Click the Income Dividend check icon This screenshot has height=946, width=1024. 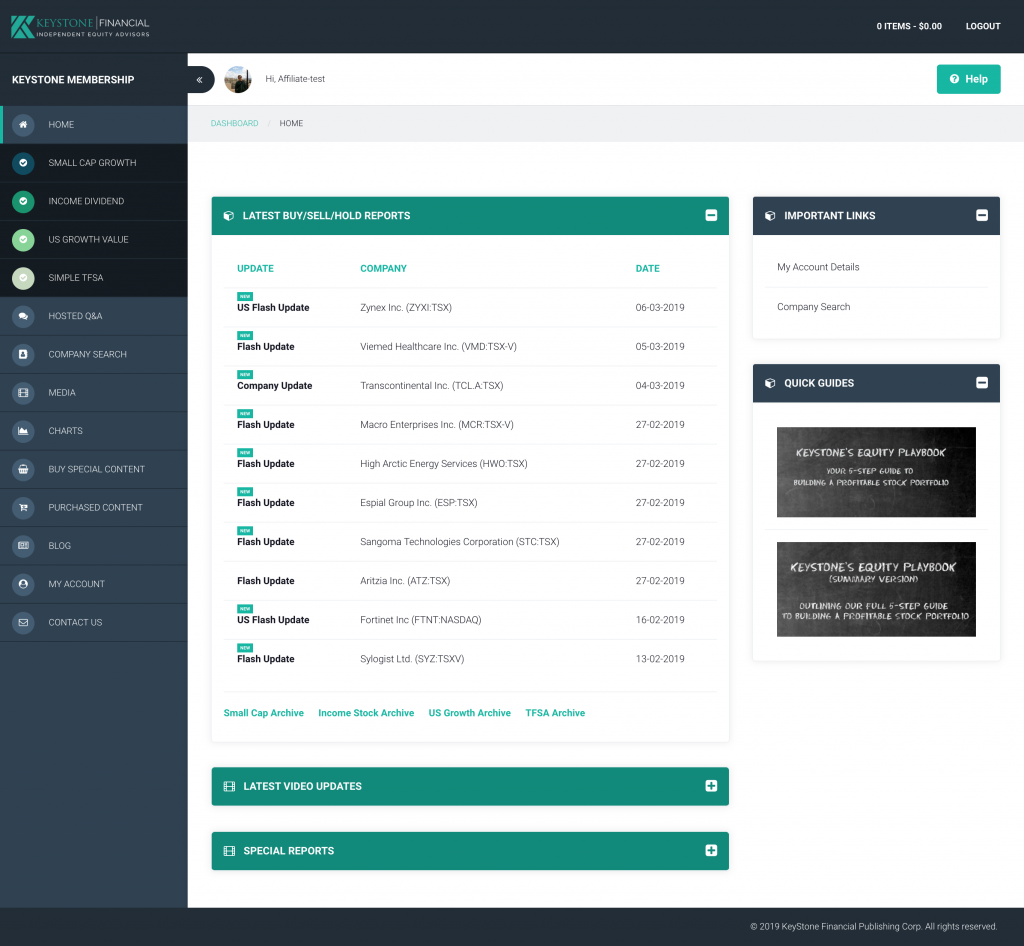point(23,201)
